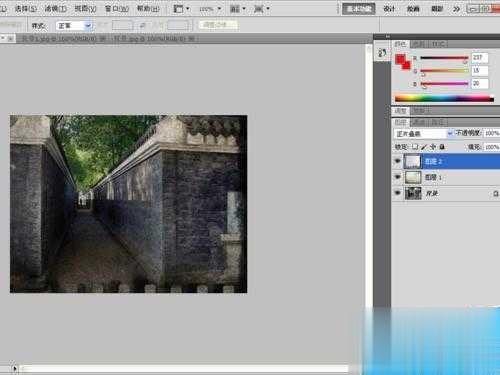The image size is (500, 375).
Task: Click the lock all padlock icon
Action: [x=442, y=147]
